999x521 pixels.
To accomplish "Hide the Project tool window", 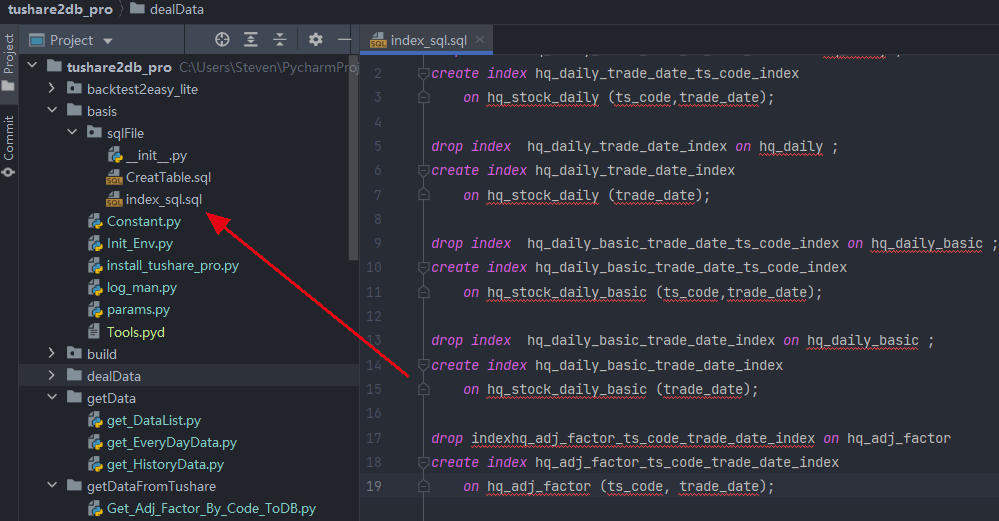I will pyautogui.click(x=344, y=40).
